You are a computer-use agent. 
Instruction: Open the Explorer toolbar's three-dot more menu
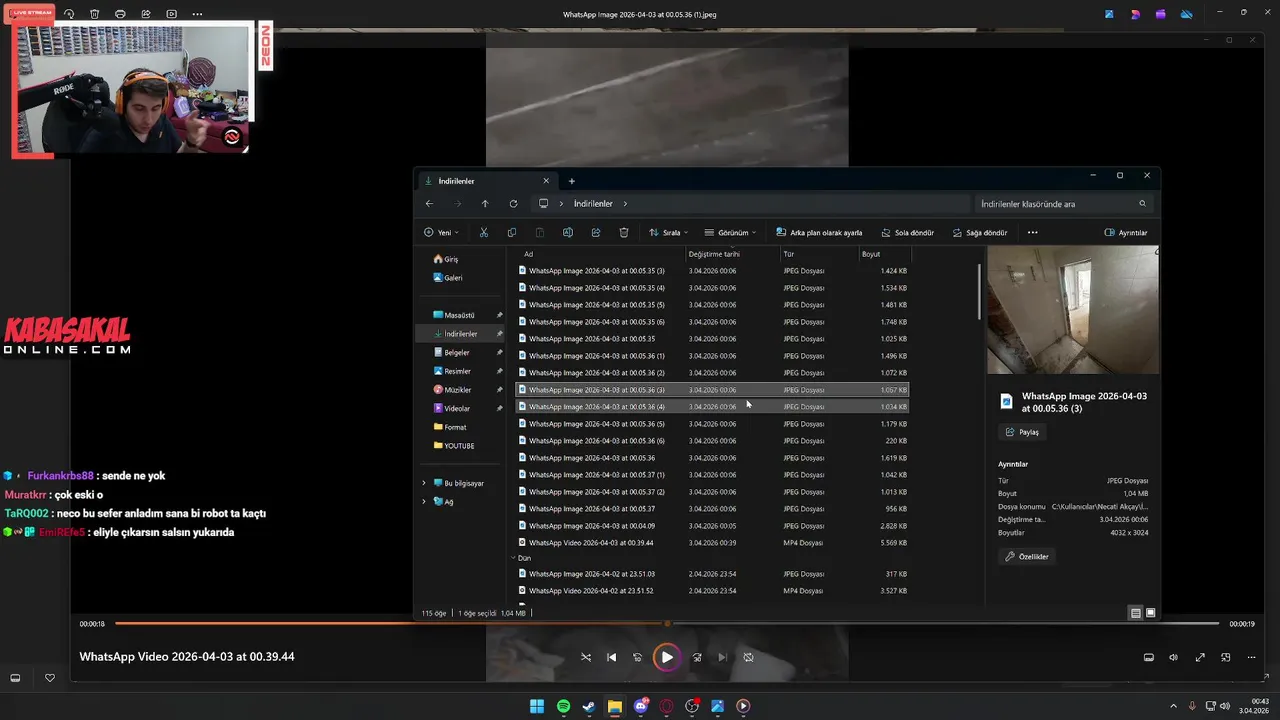point(1032,232)
